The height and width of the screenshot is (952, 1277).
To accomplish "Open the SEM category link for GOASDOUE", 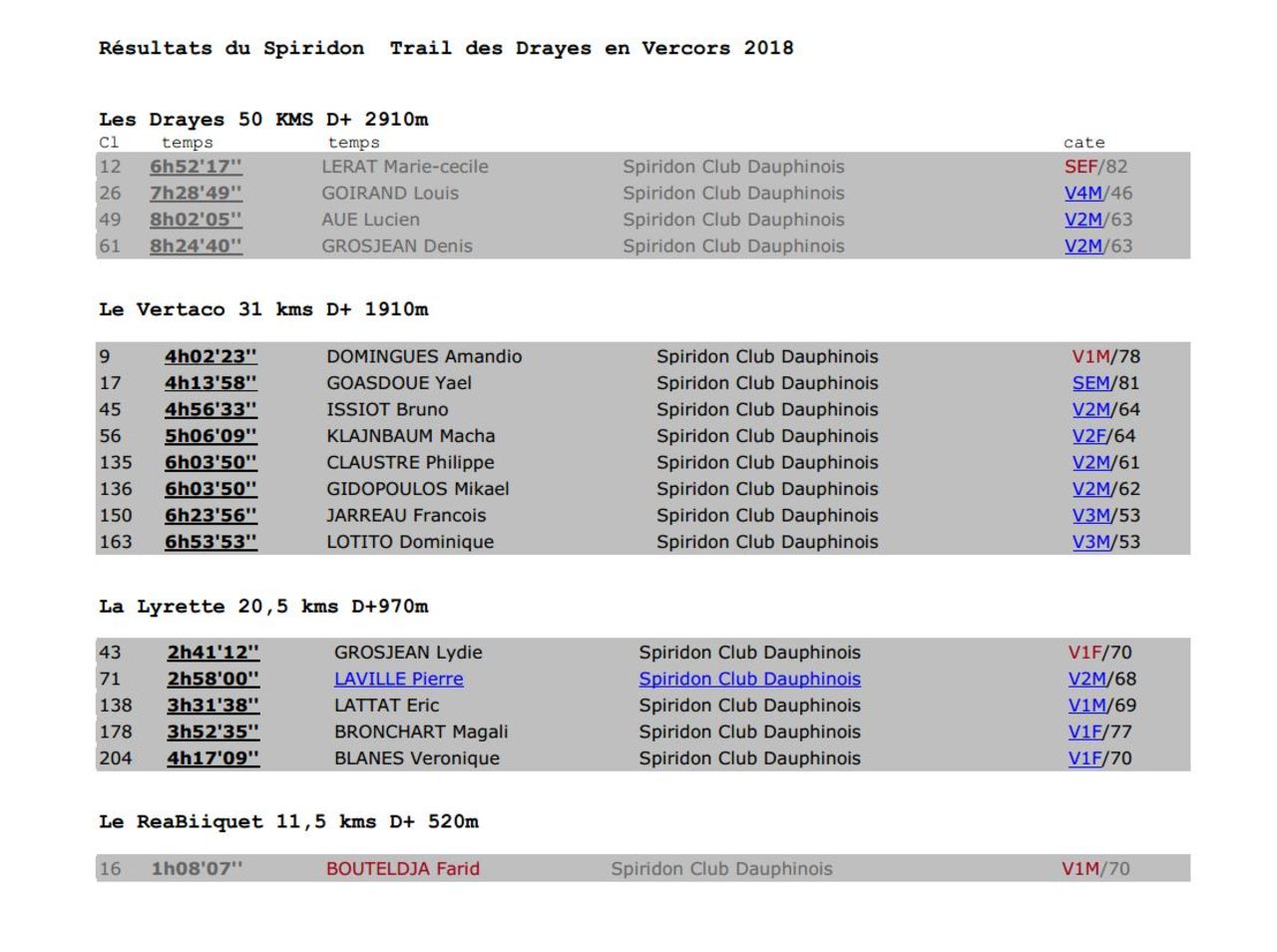I will [1090, 383].
